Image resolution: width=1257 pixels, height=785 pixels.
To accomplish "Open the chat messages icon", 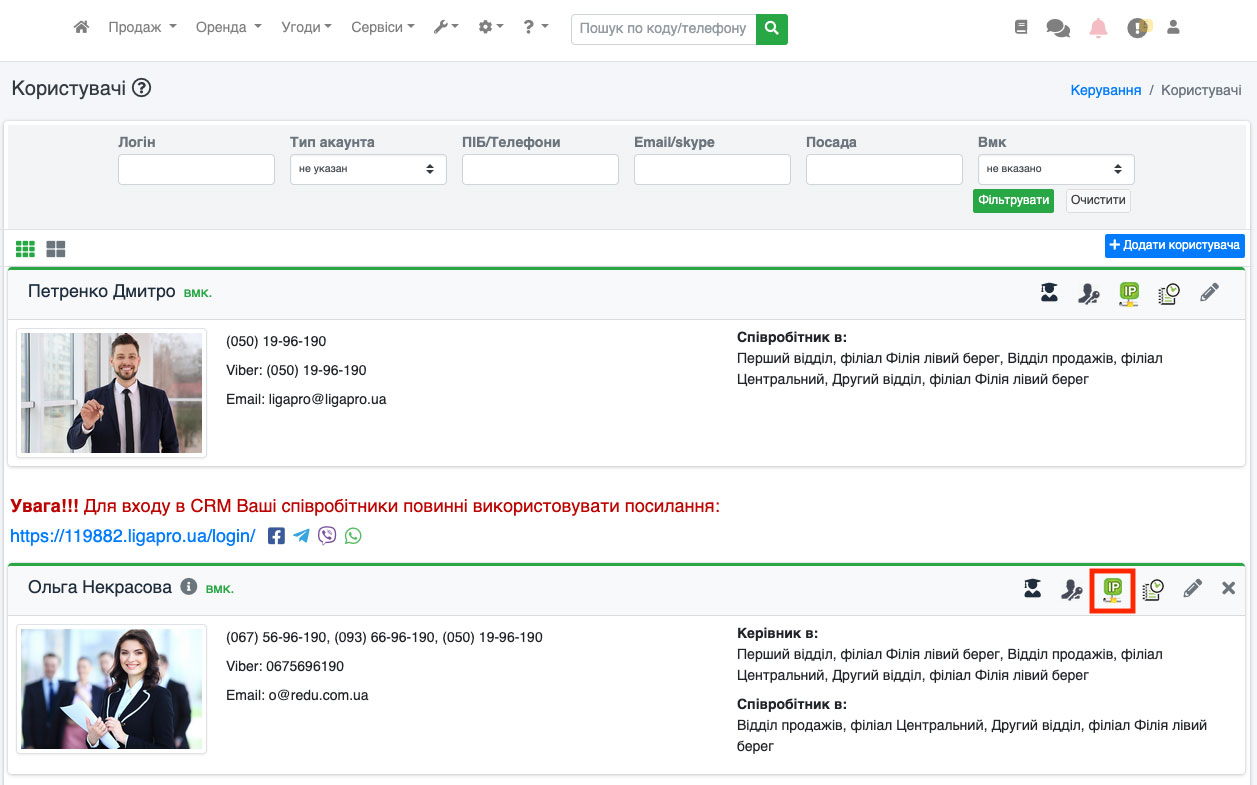I will click(1058, 28).
